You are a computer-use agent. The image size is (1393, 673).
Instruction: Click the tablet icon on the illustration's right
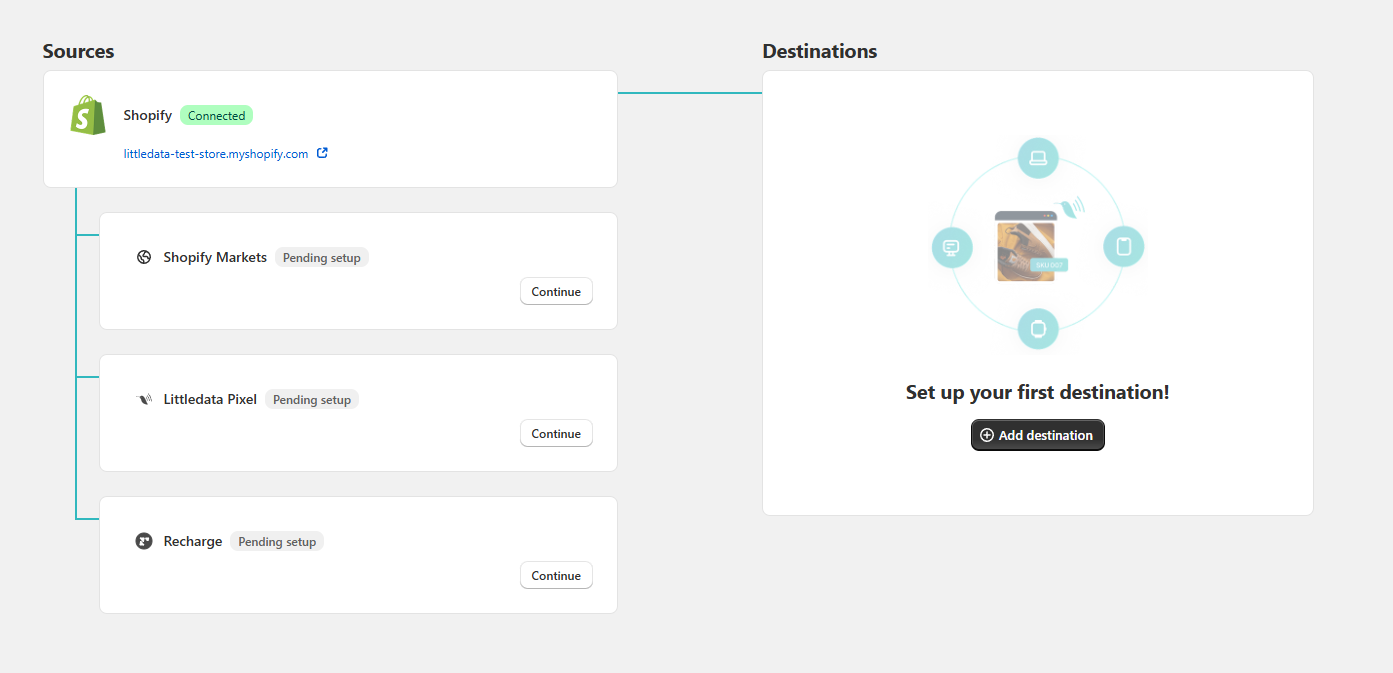click(1123, 246)
